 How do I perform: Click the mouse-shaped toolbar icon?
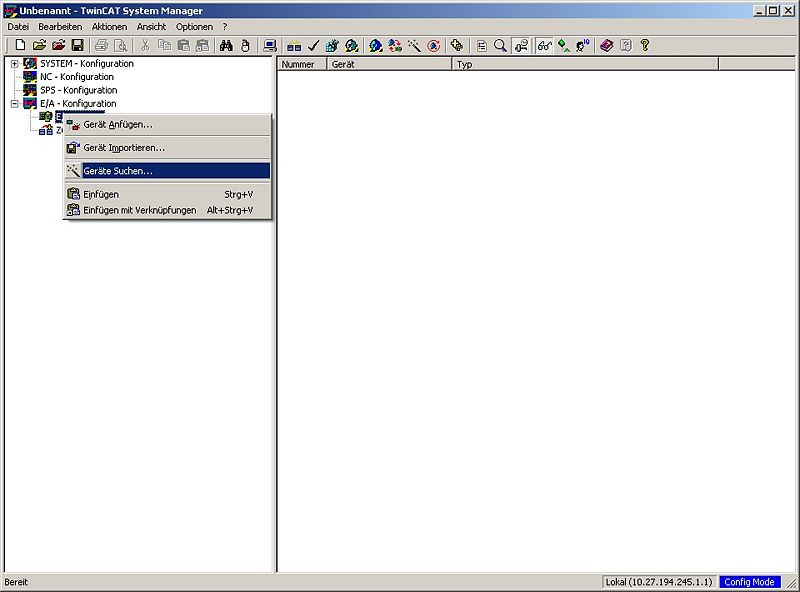coord(245,45)
